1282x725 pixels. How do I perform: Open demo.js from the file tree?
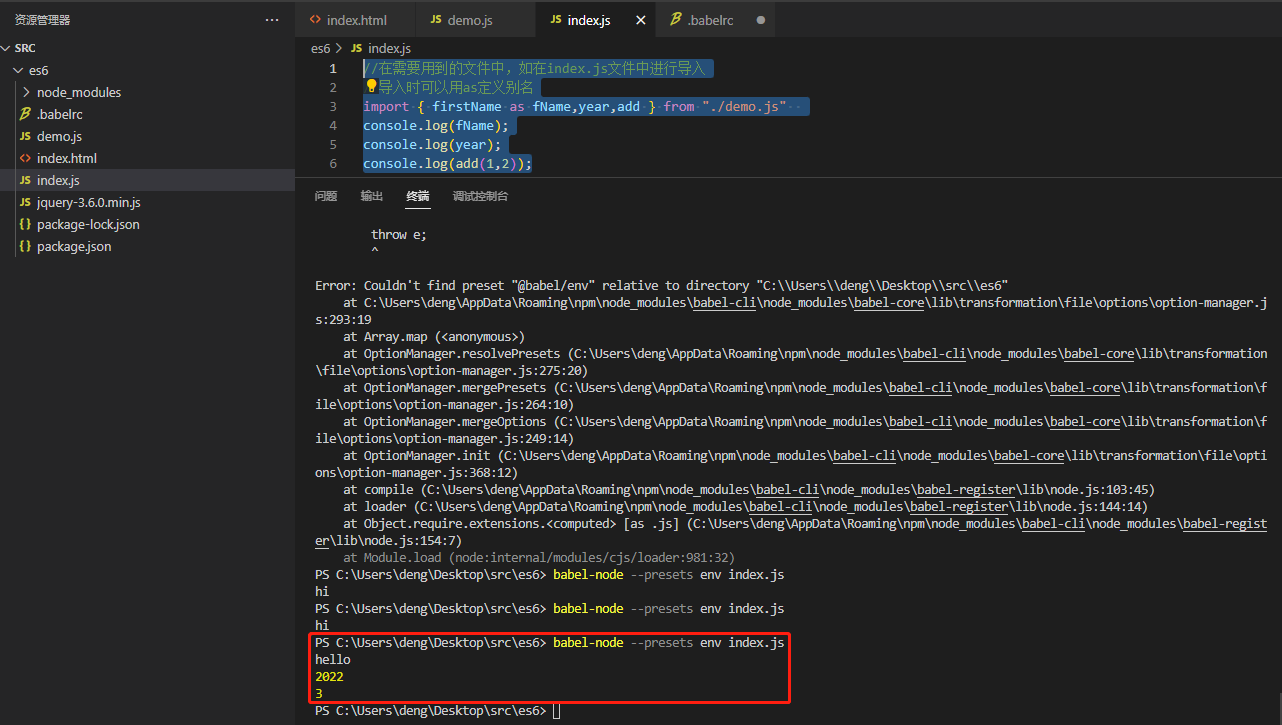[59, 136]
